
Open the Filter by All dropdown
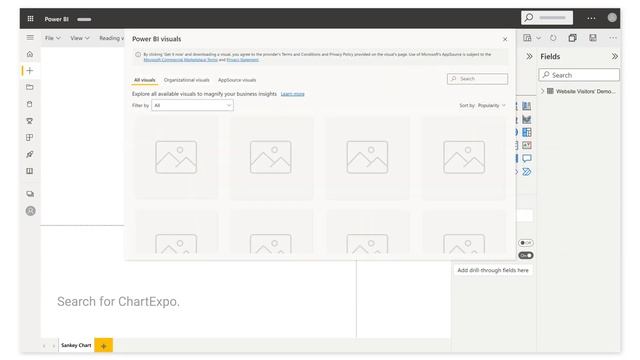192,105
